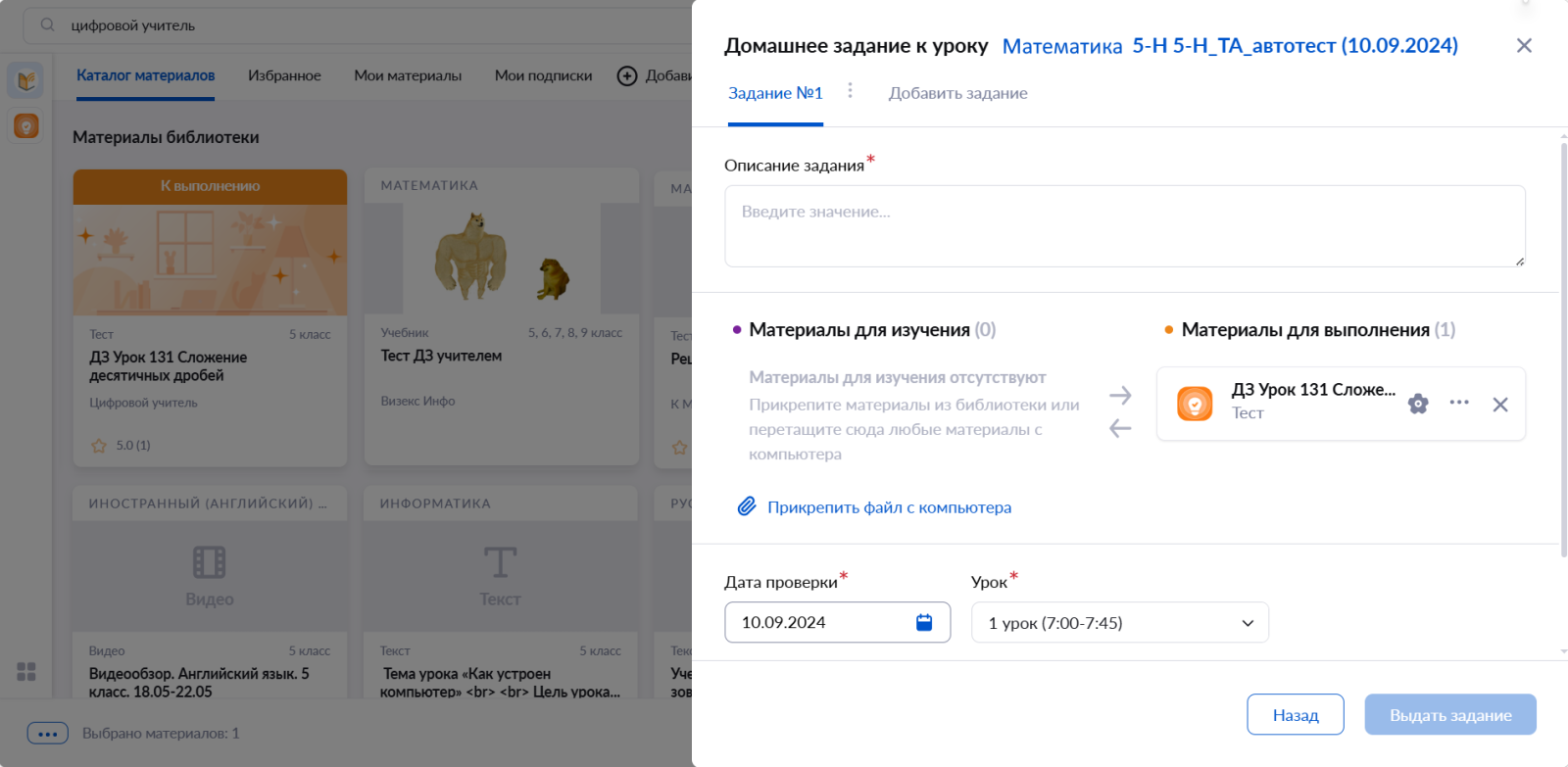Screen dimensions: 1568x767
Task: Click the dialog's vertical scrollbar
Action: click(1563, 350)
